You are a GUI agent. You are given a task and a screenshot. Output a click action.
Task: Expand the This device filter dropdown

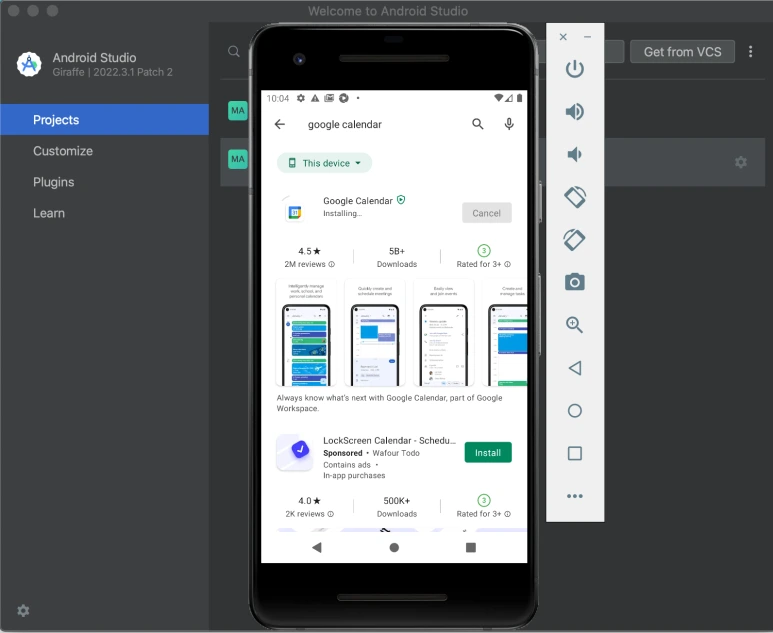324,163
